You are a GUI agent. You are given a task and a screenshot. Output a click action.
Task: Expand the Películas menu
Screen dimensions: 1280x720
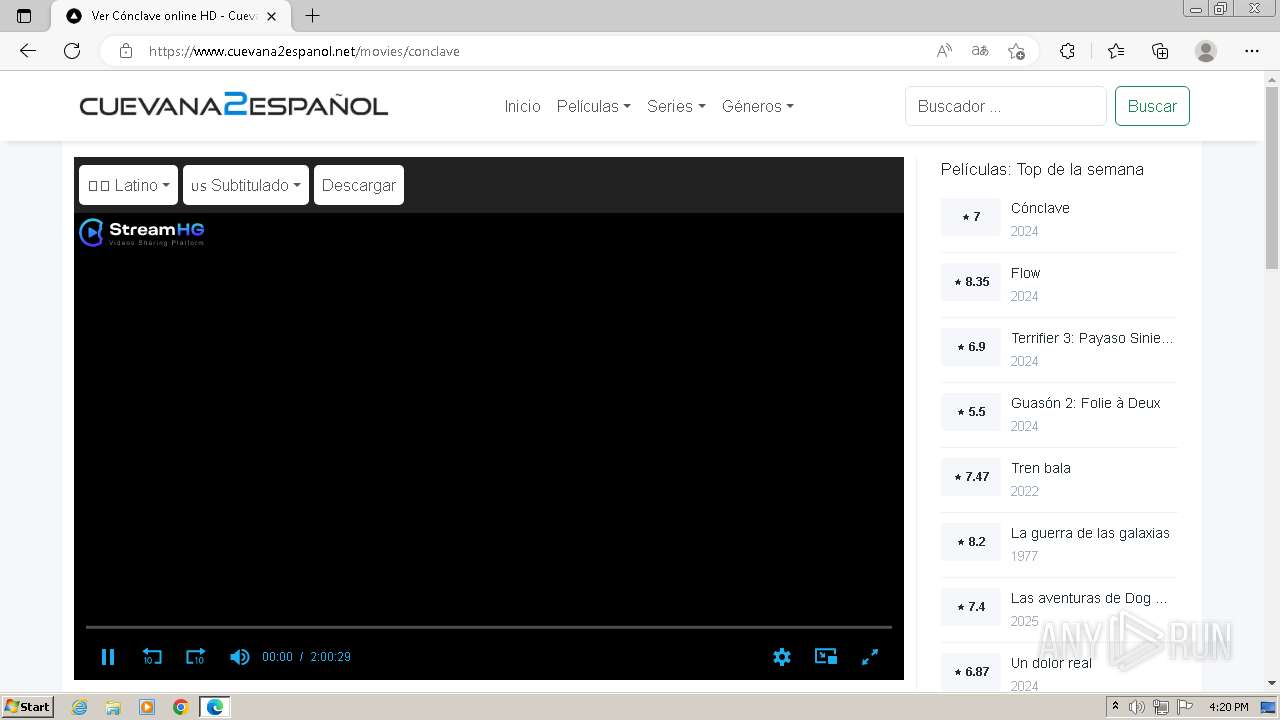[593, 106]
